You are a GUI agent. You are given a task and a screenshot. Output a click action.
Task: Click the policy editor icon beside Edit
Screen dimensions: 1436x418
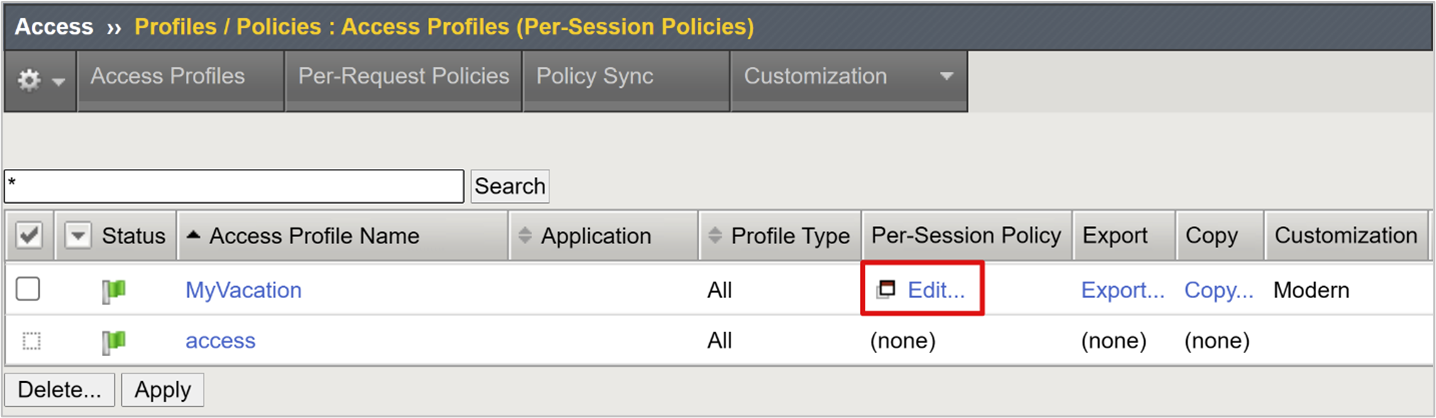[x=885, y=290]
